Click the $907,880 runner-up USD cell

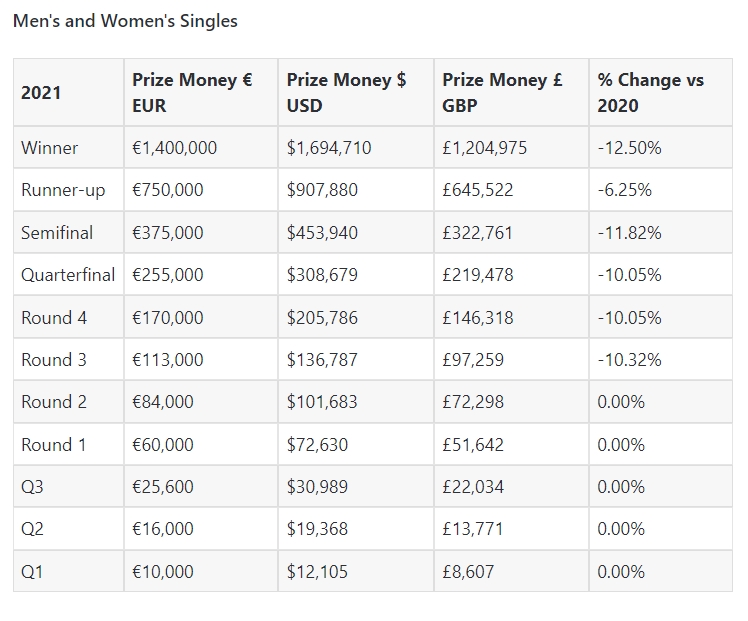point(322,190)
